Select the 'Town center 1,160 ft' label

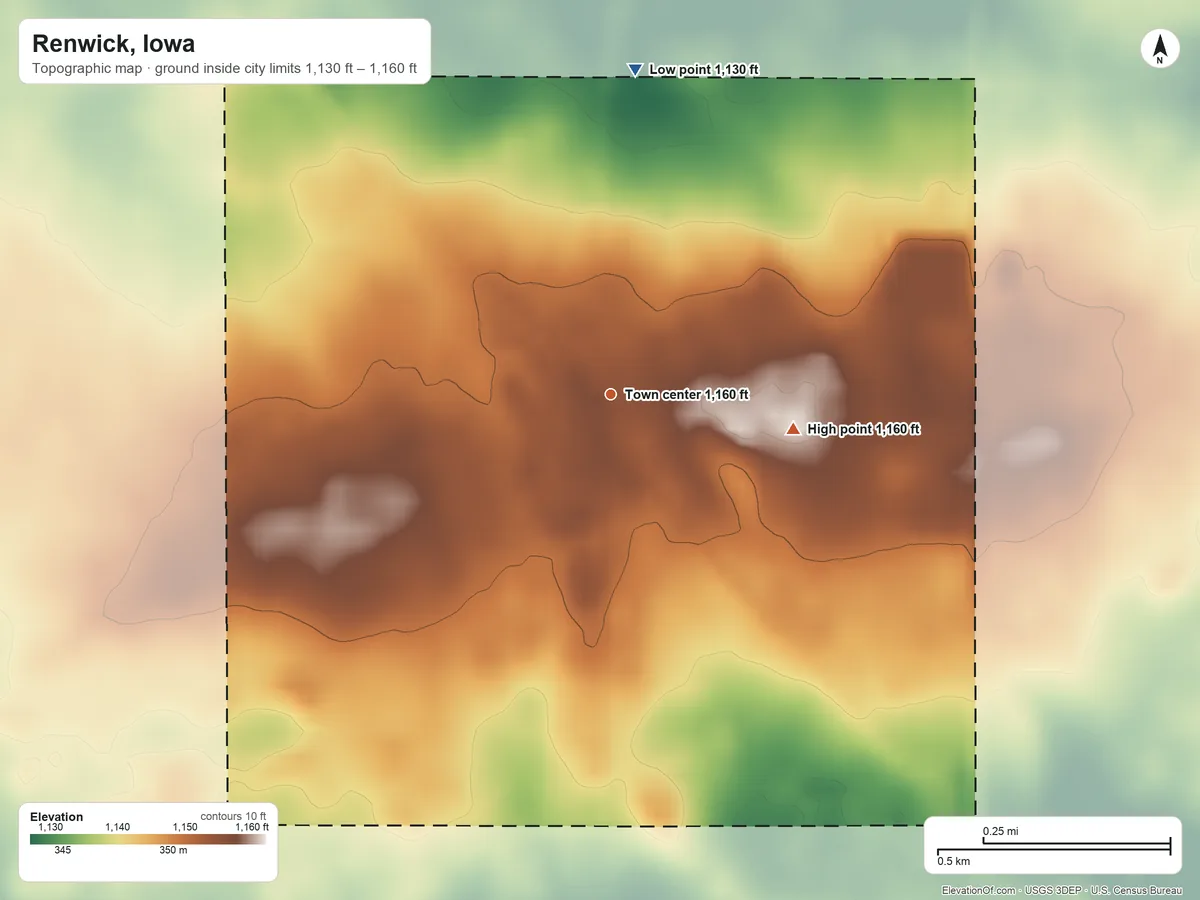(686, 395)
